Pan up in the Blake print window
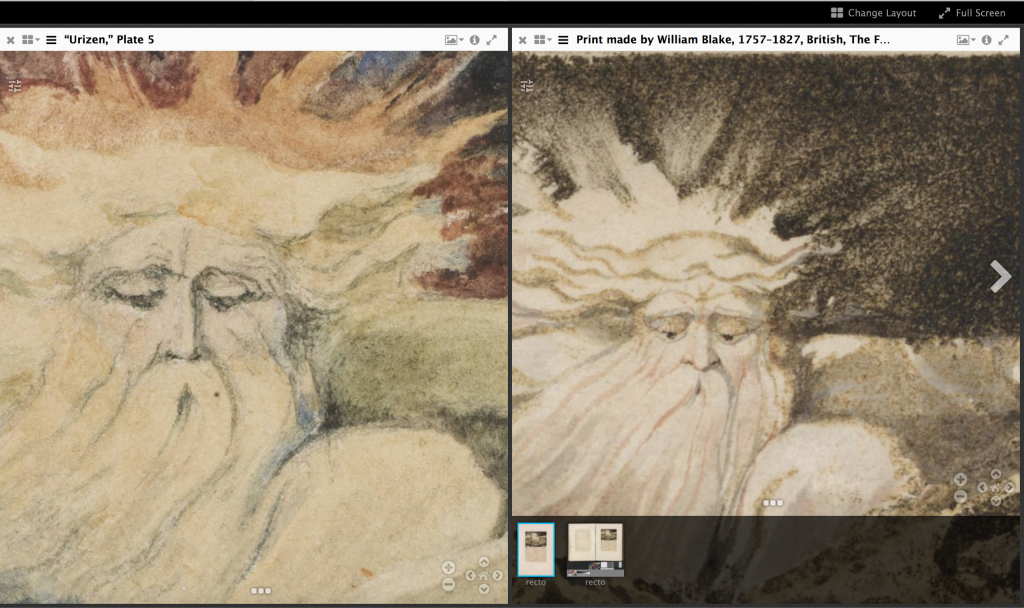The width and height of the screenshot is (1024, 608). (x=995, y=474)
